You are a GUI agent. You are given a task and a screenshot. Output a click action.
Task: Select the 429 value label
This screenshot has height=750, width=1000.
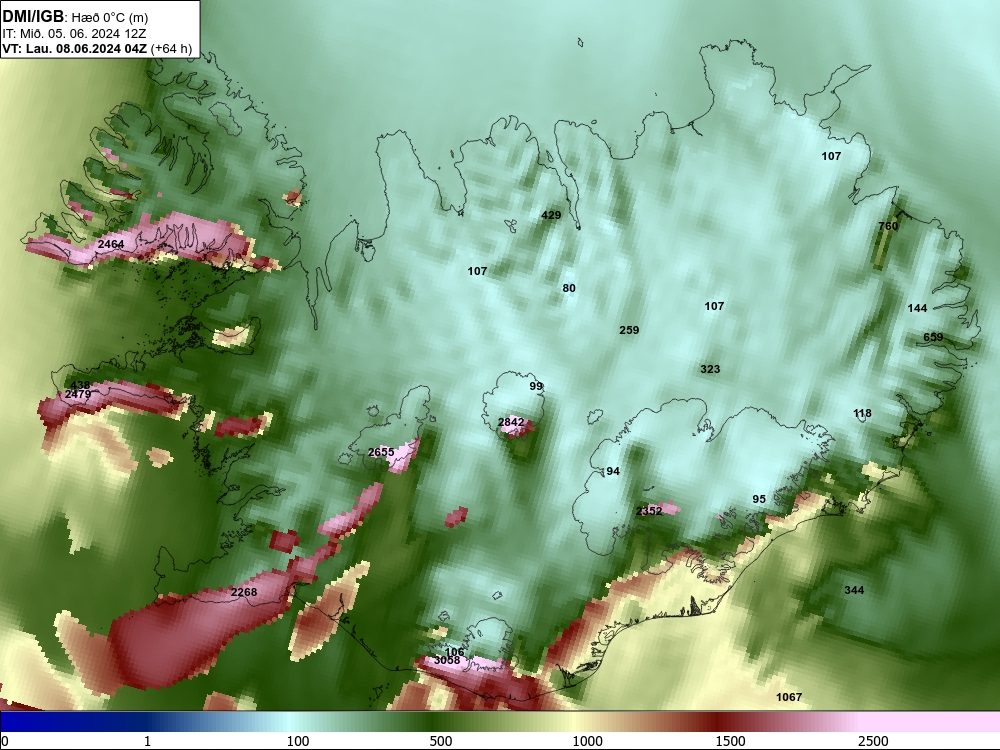[551, 216]
